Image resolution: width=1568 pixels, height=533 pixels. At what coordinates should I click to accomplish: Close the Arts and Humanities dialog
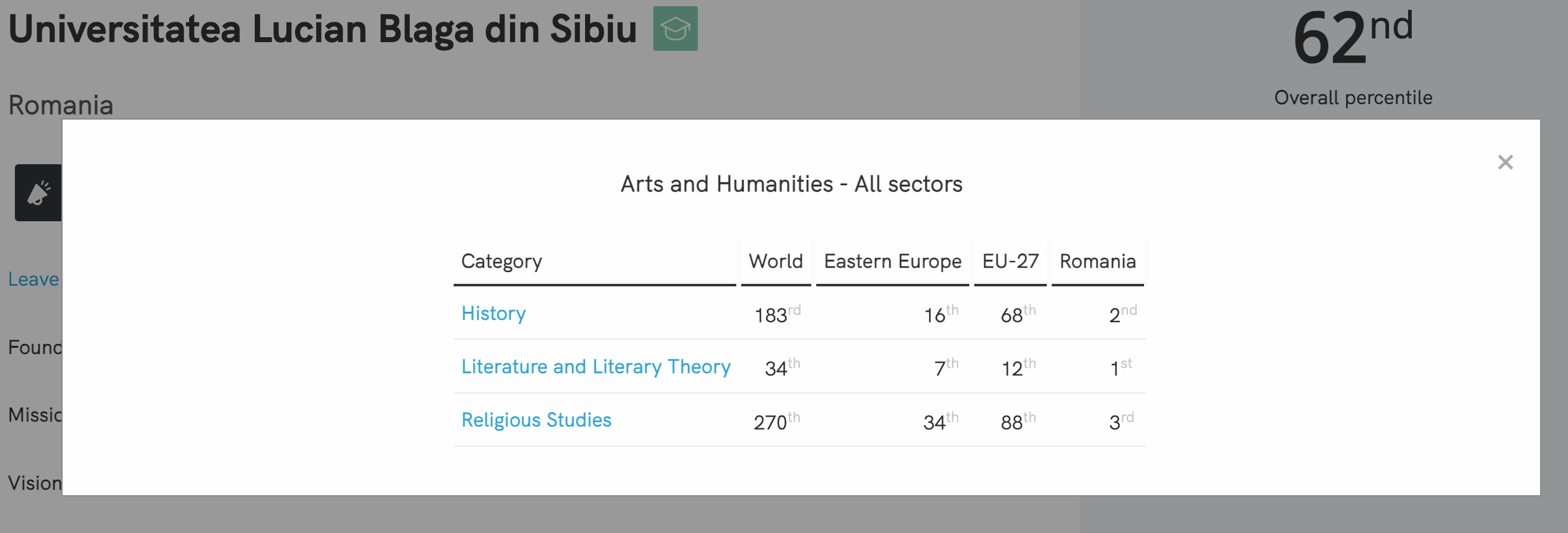[x=1506, y=162]
